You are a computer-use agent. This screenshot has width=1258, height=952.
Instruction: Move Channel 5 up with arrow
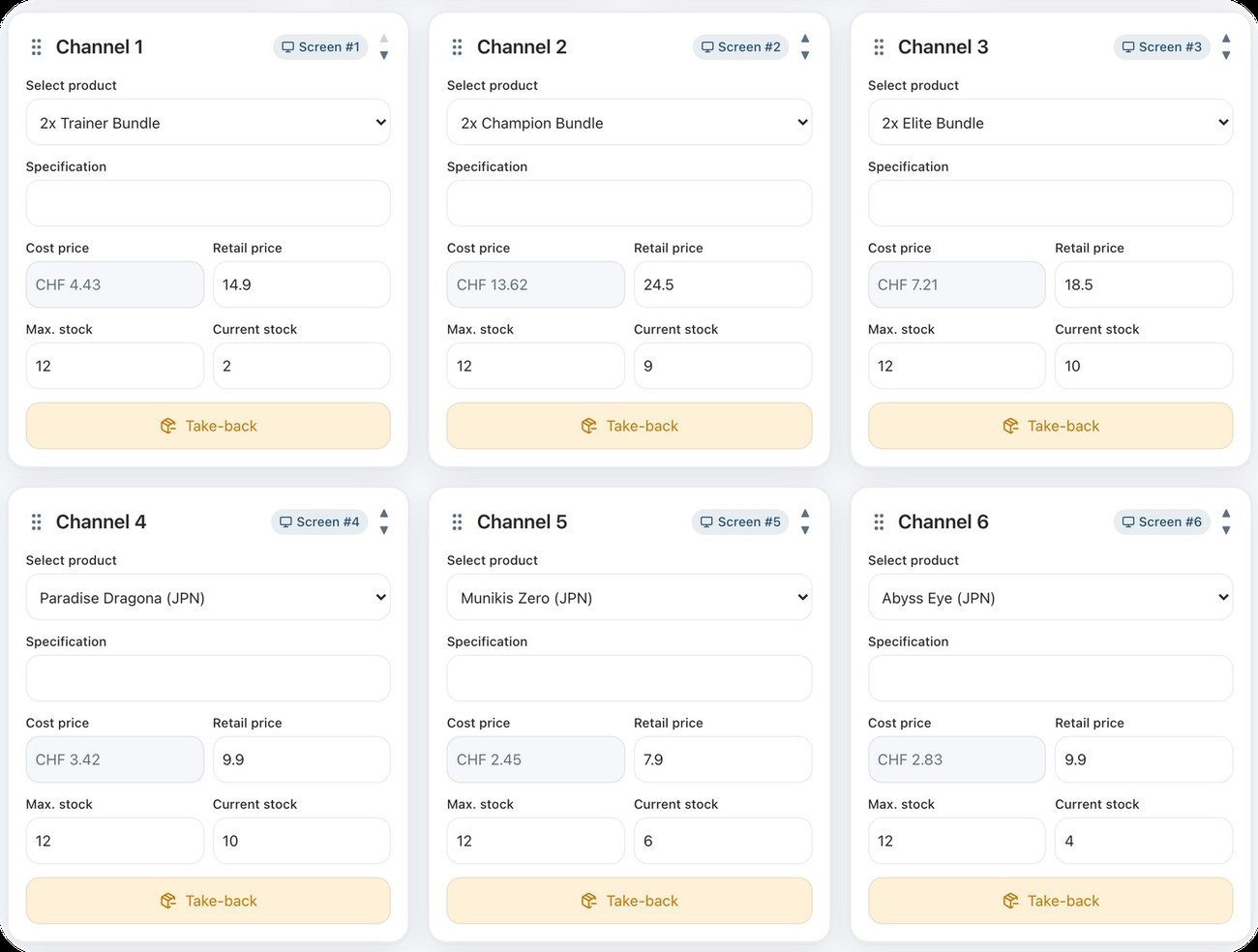pyautogui.click(x=805, y=514)
